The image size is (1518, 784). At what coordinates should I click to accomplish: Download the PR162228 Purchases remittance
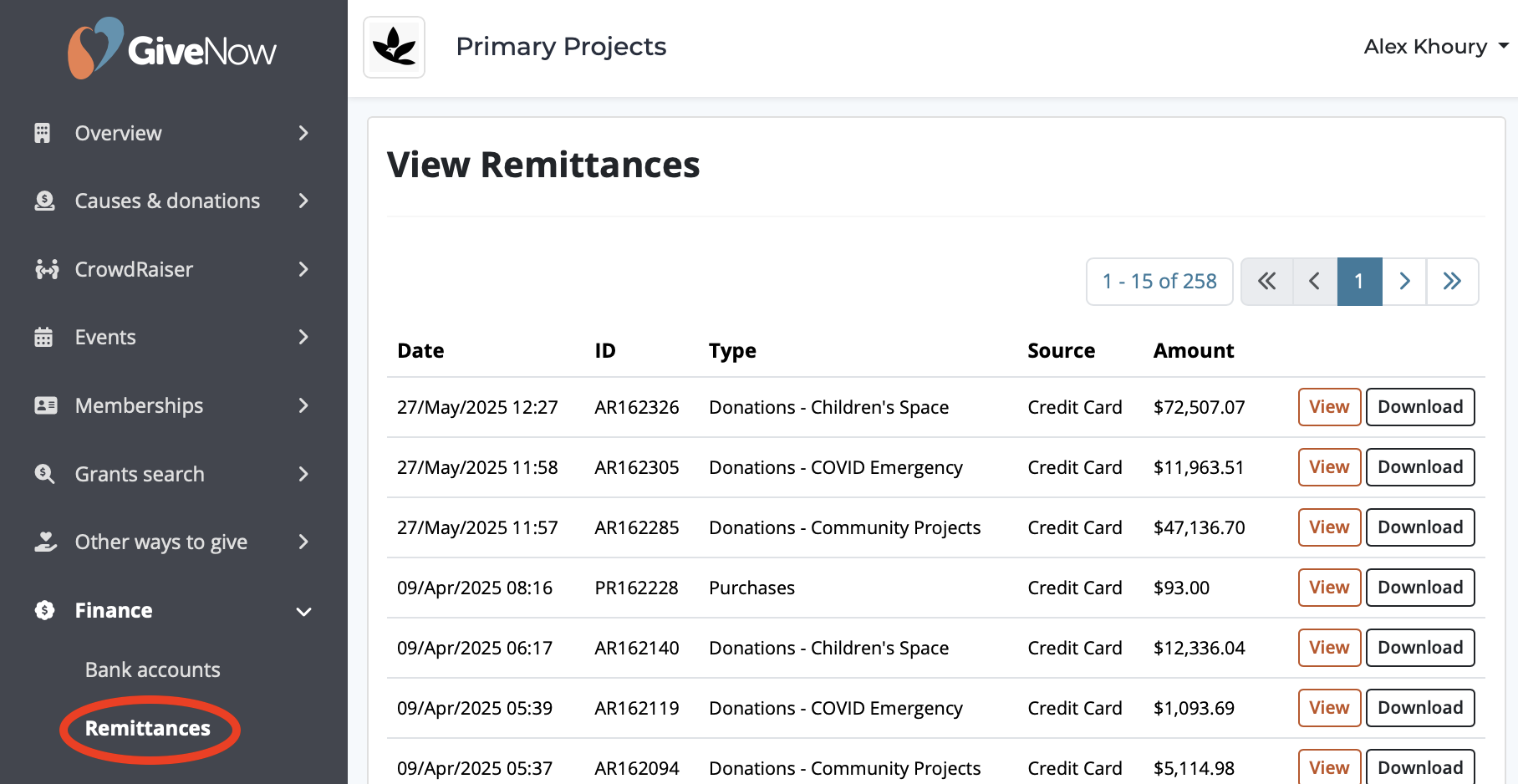(1420, 588)
